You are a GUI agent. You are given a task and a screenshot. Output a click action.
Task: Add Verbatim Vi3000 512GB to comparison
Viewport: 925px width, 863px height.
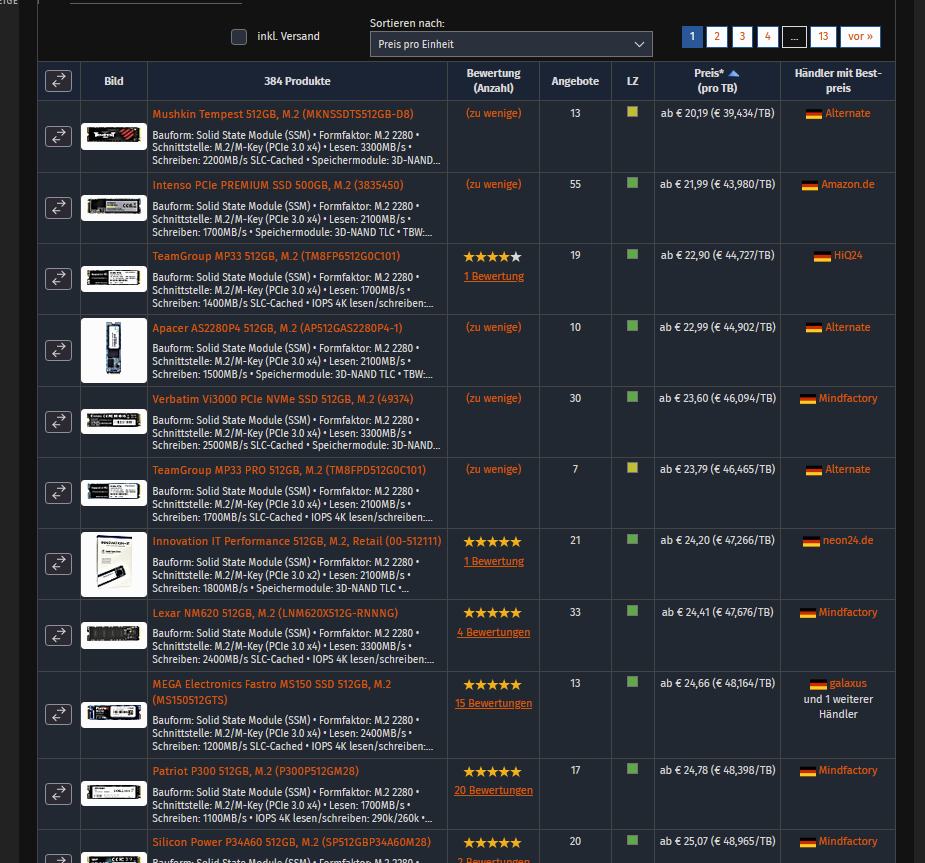tap(58, 422)
